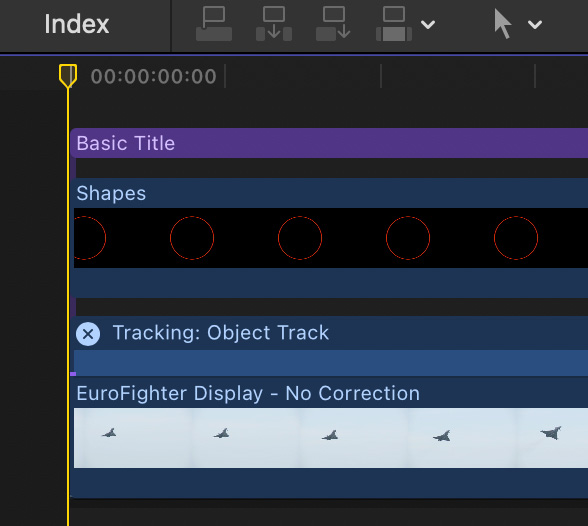Click the first EuroFighter jet thumbnail
588x526 pixels.
coord(109,433)
